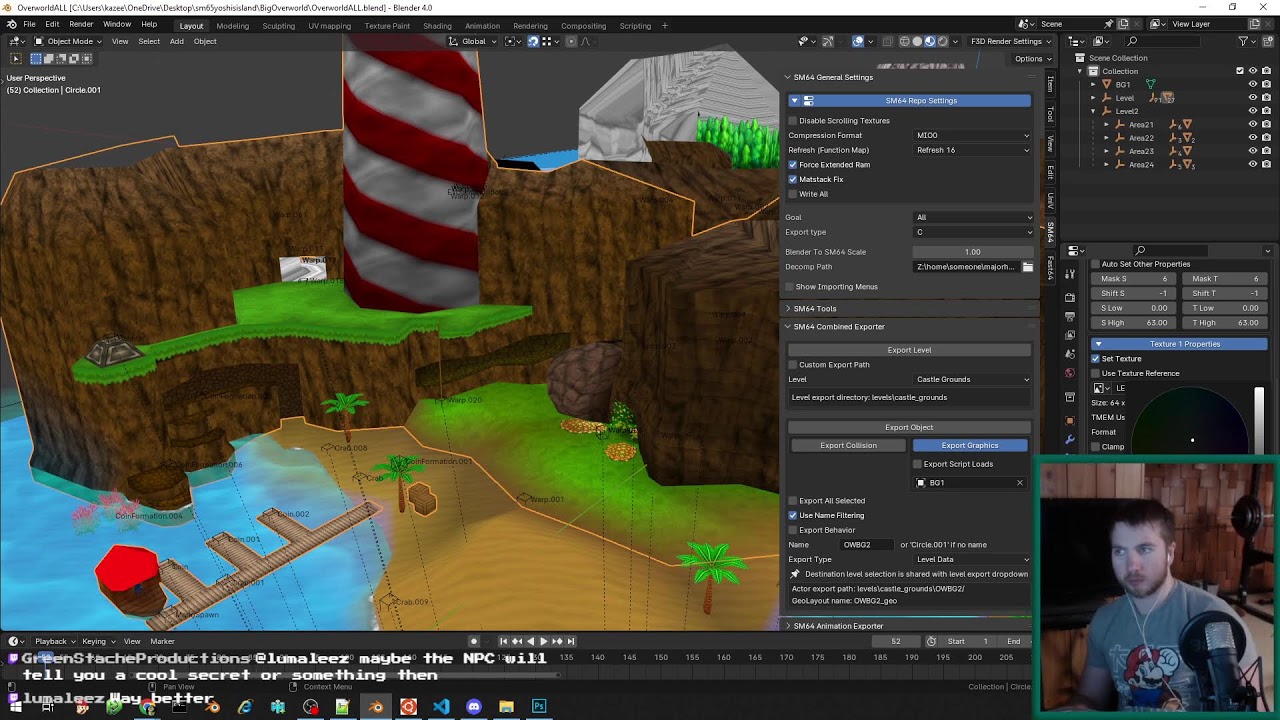Click the Blender To SM64 Scale field

click(x=972, y=252)
